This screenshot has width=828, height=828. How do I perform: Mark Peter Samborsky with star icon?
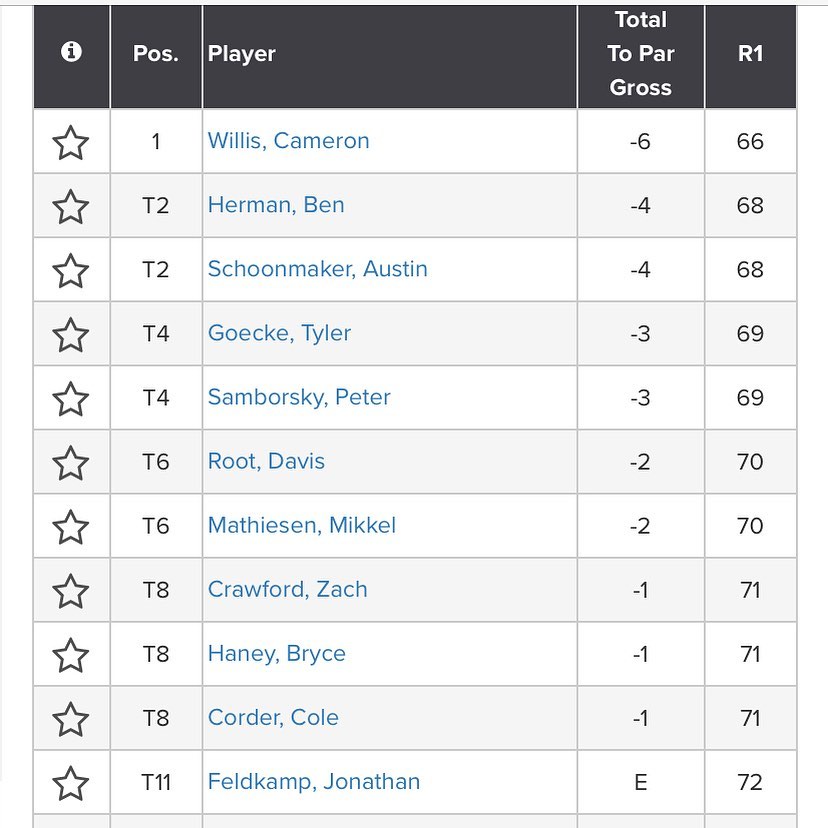(x=71, y=398)
